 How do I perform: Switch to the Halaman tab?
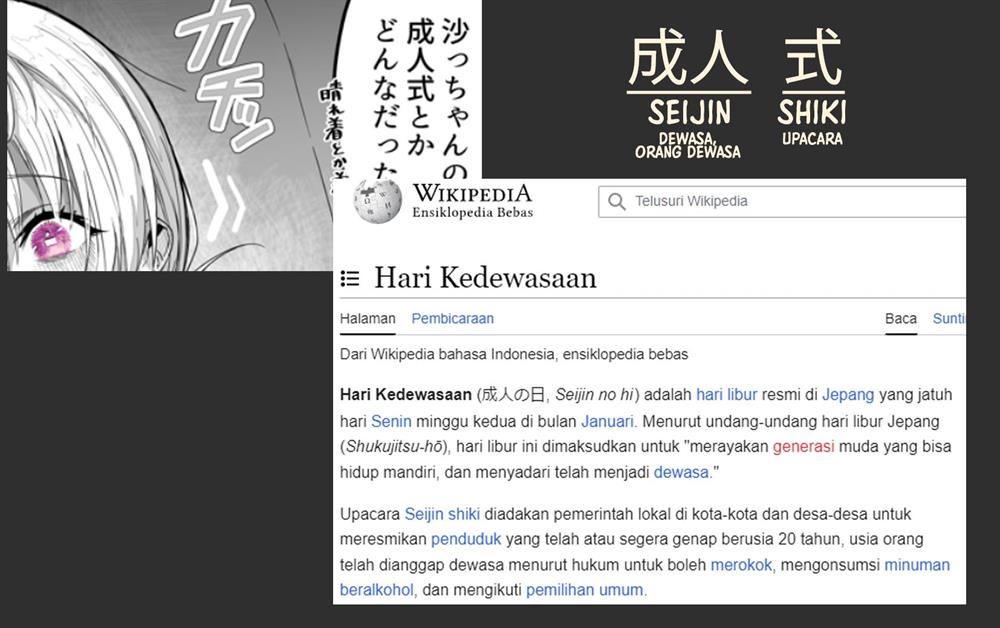367,319
